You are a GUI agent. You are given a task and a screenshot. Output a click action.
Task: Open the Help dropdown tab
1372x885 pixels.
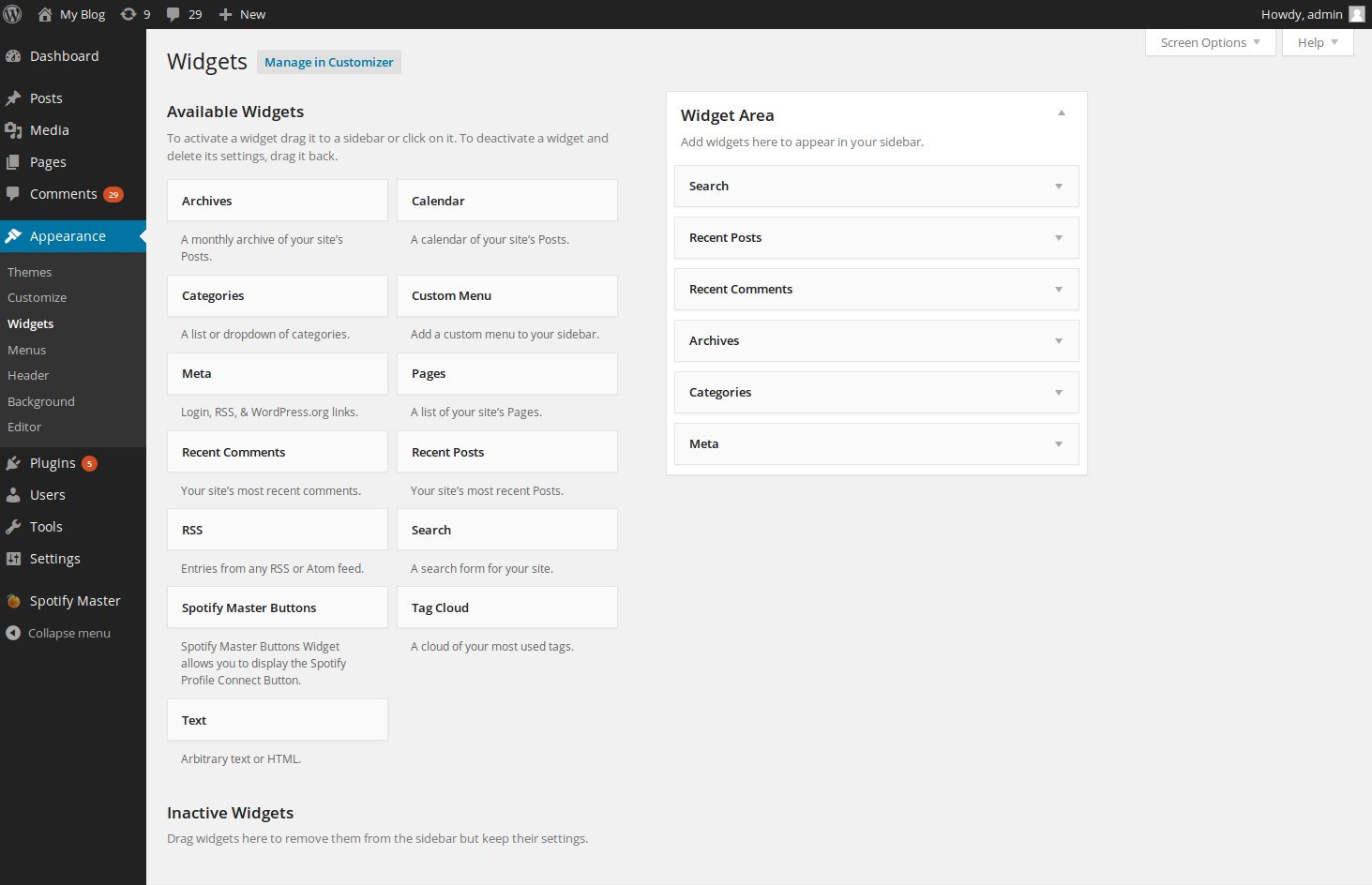point(1318,43)
